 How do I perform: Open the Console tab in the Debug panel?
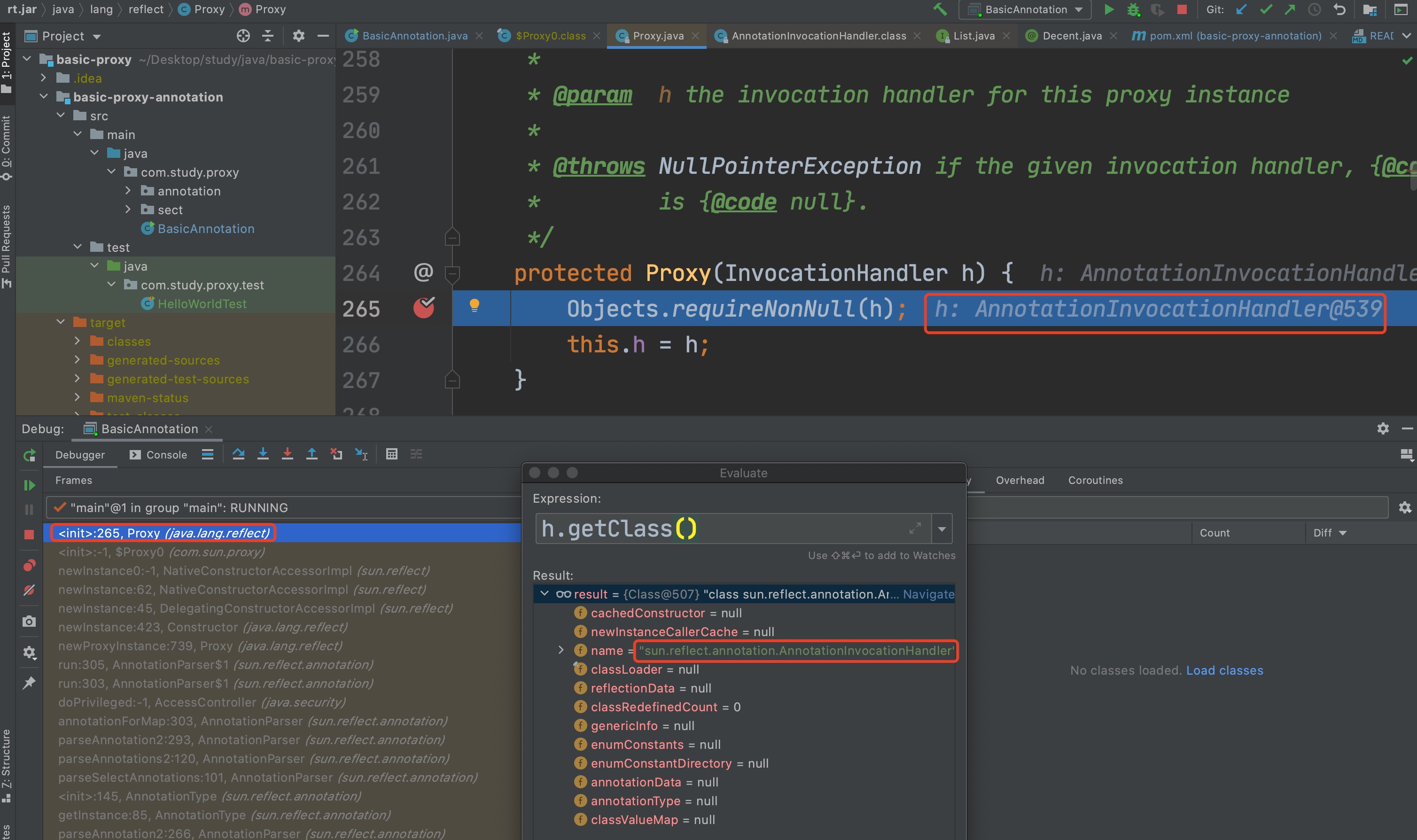click(158, 454)
